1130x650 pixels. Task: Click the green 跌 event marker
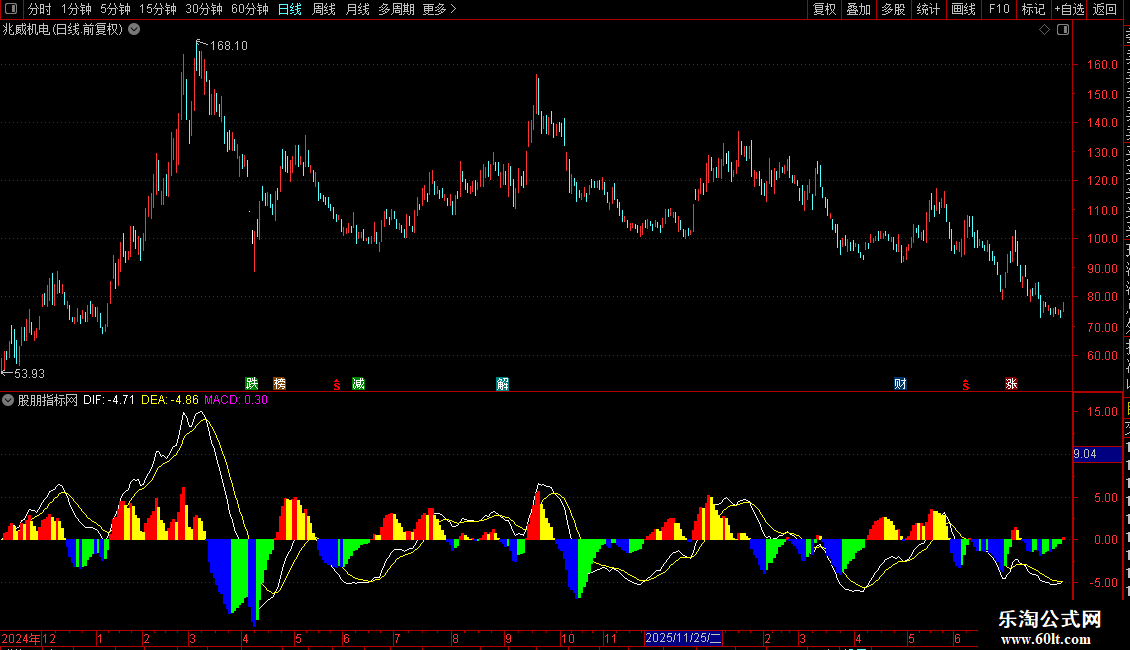pyautogui.click(x=252, y=383)
